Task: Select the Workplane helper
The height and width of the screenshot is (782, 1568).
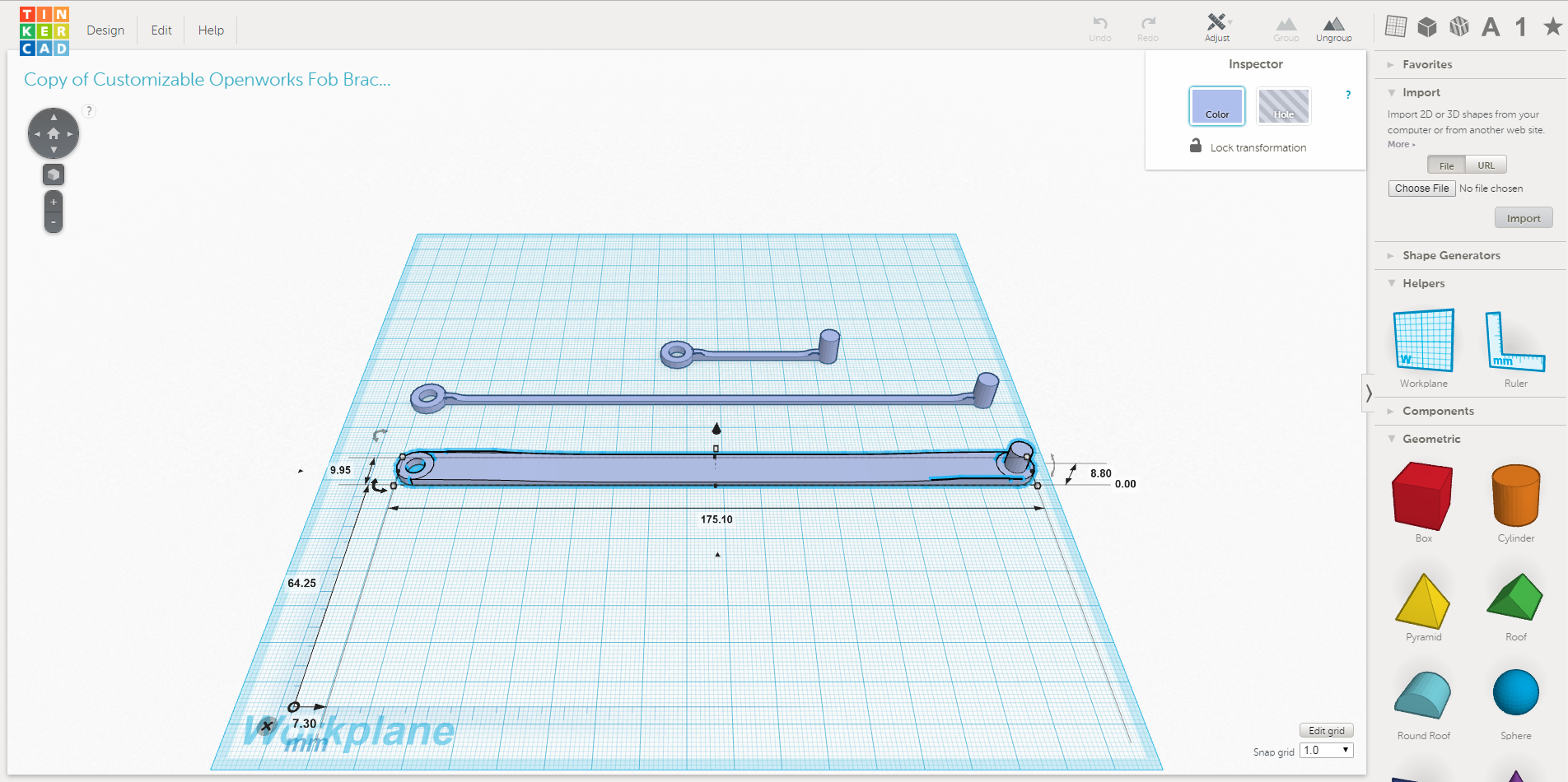Action: (1423, 348)
